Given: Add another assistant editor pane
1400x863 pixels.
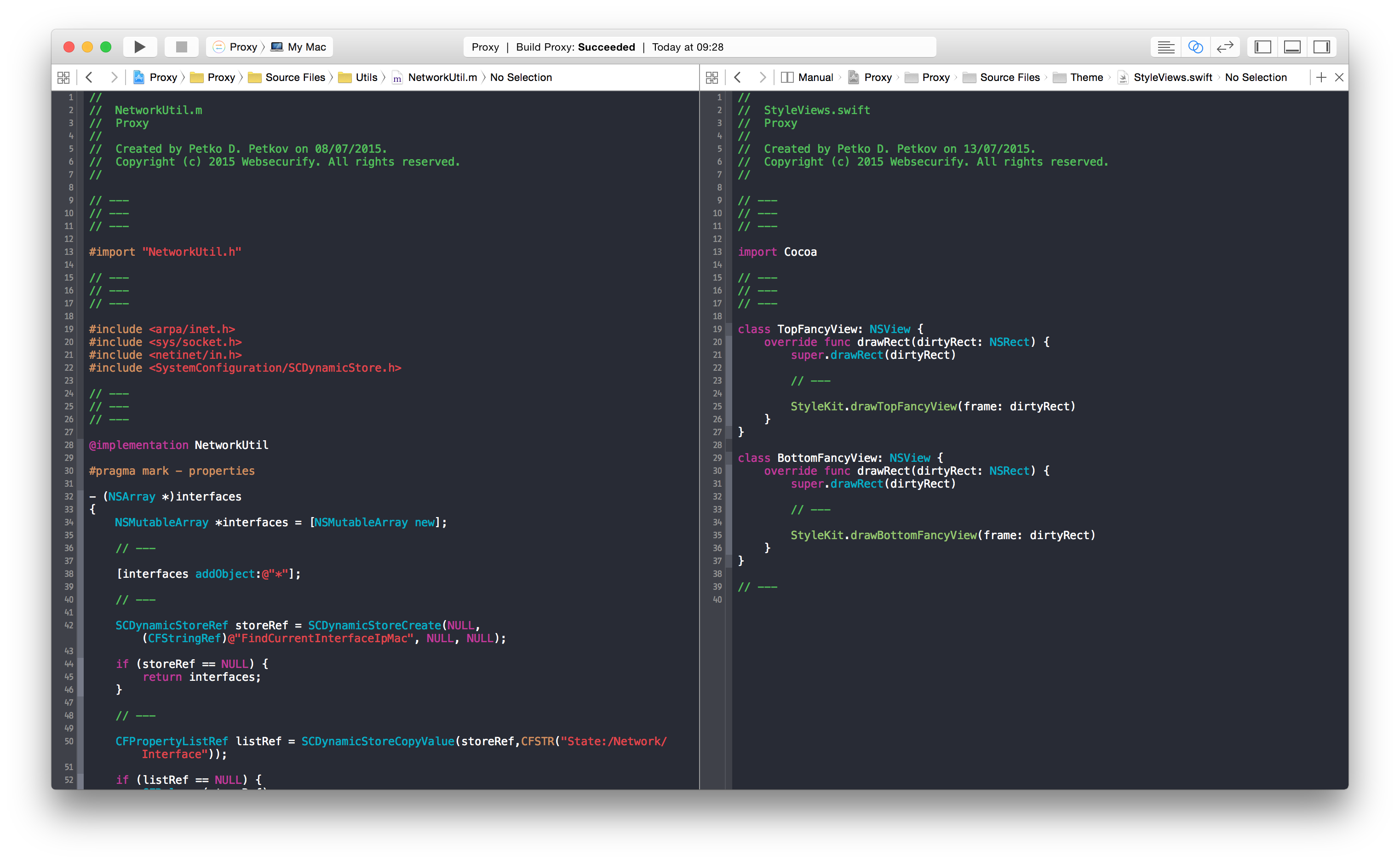Looking at the screenshot, I should tap(1321, 77).
